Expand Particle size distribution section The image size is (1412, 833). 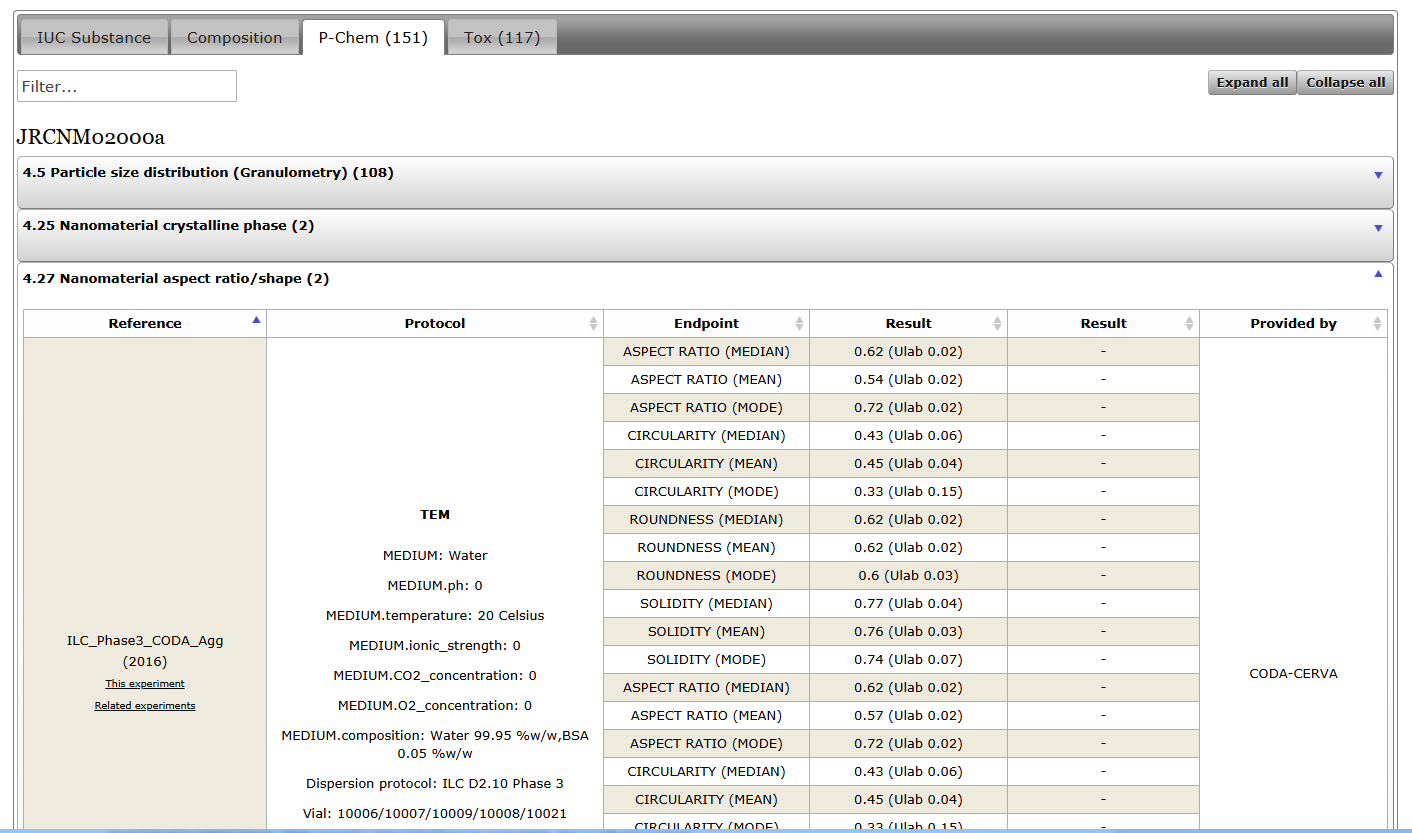pos(1378,175)
